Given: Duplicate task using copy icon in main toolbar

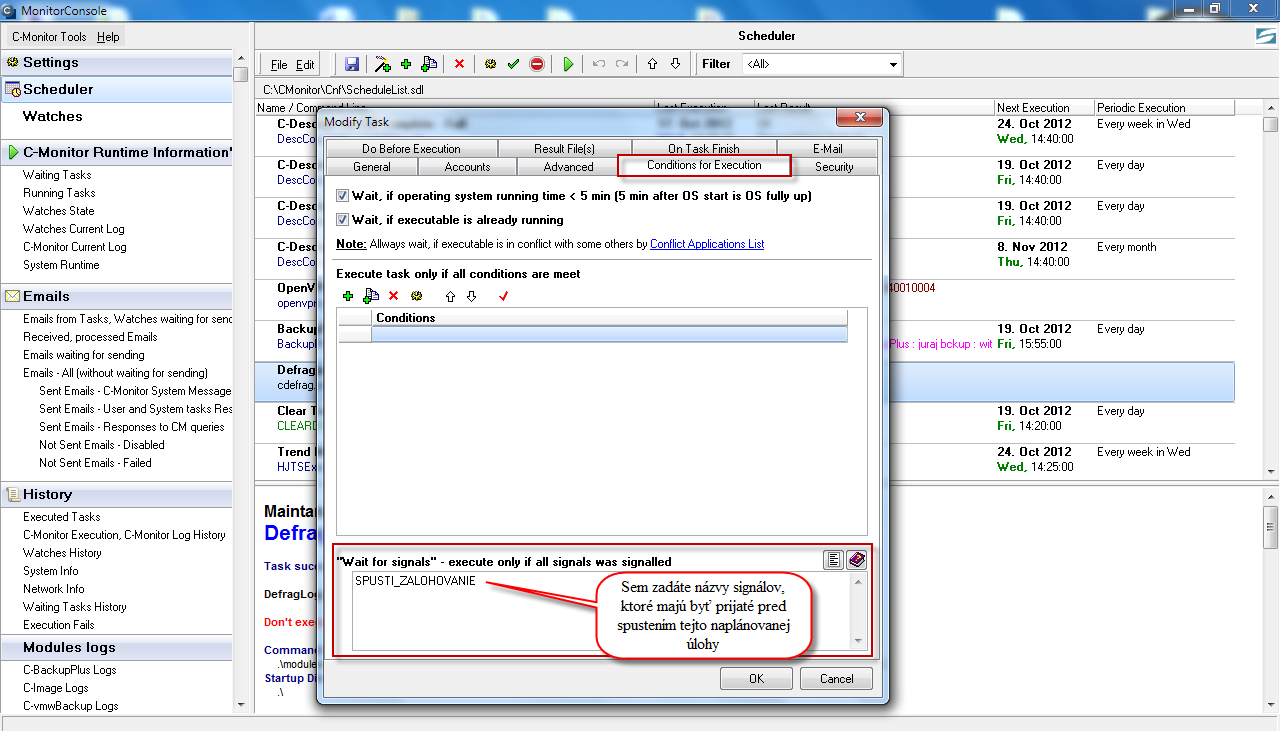Looking at the screenshot, I should 429,64.
